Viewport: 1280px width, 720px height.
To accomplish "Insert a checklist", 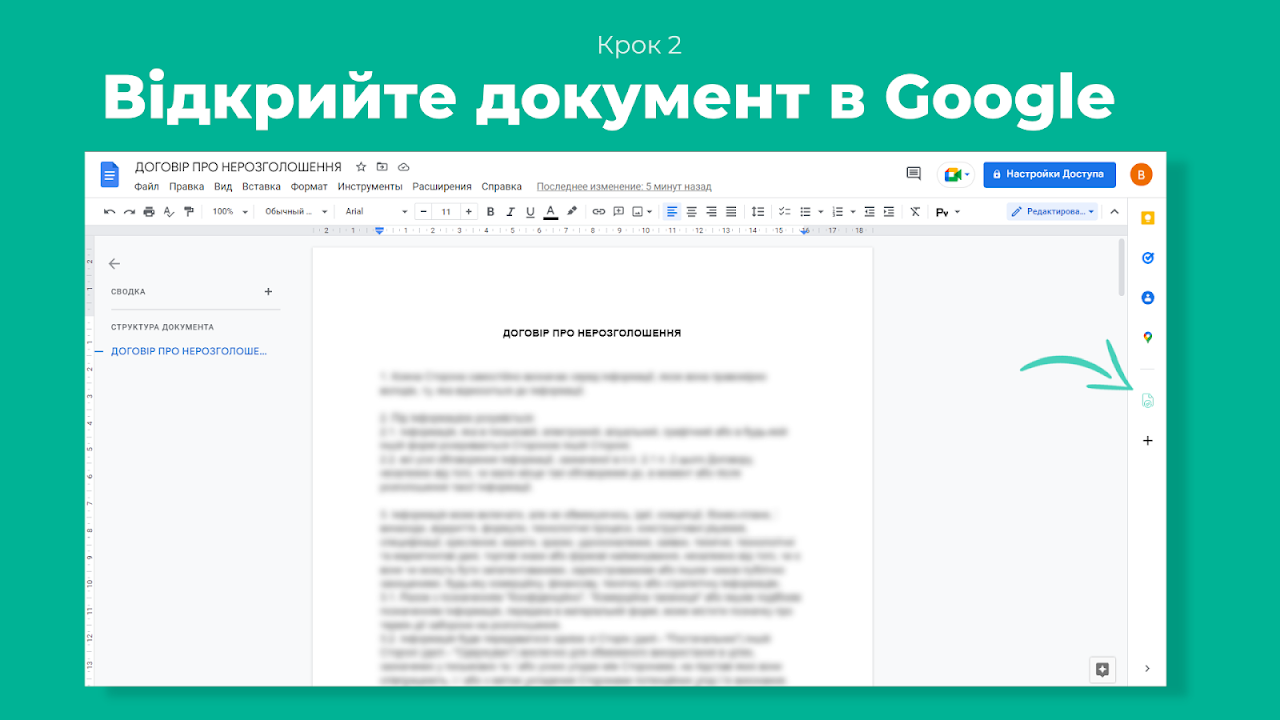I will coord(785,212).
